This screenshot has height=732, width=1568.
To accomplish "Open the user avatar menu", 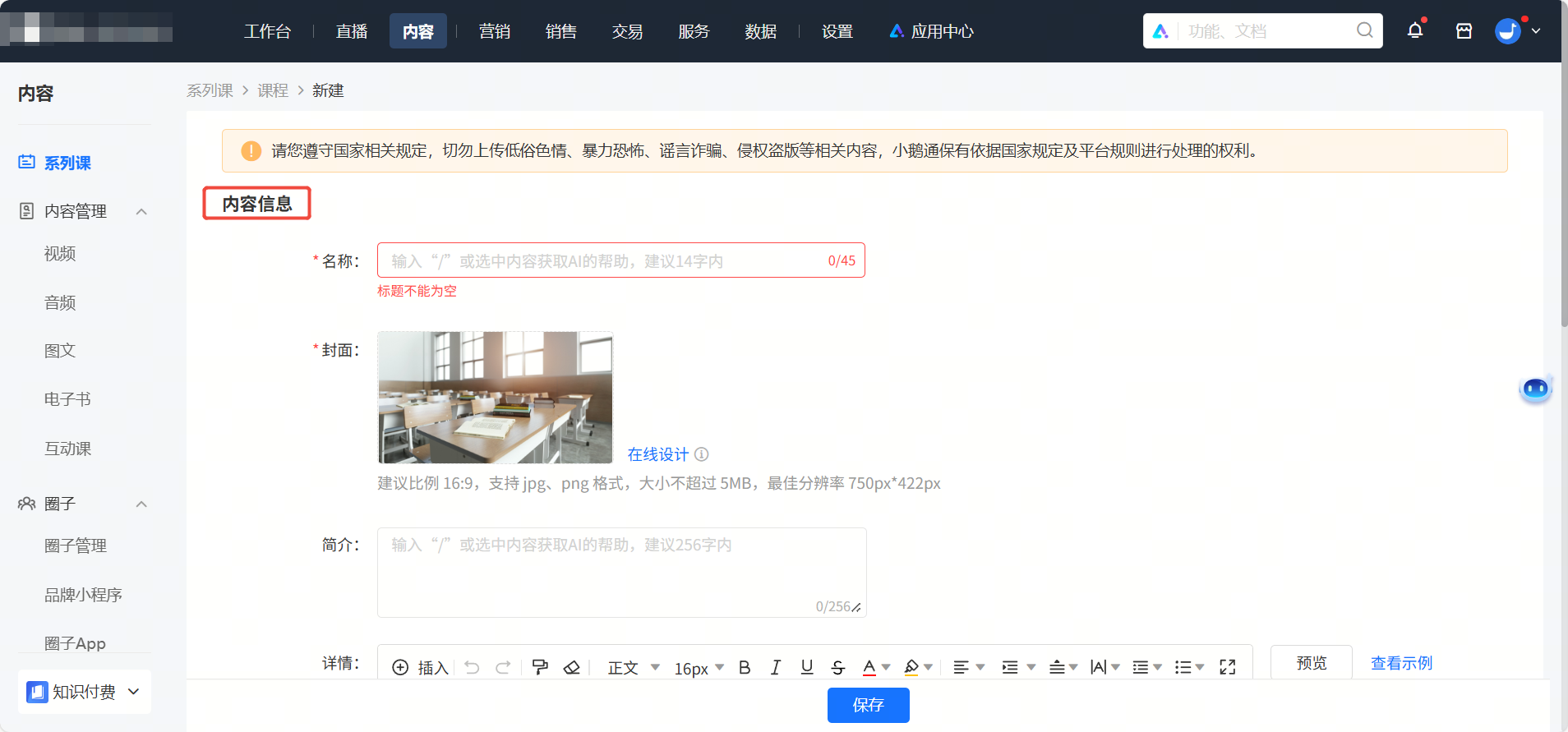I will 1508,31.
